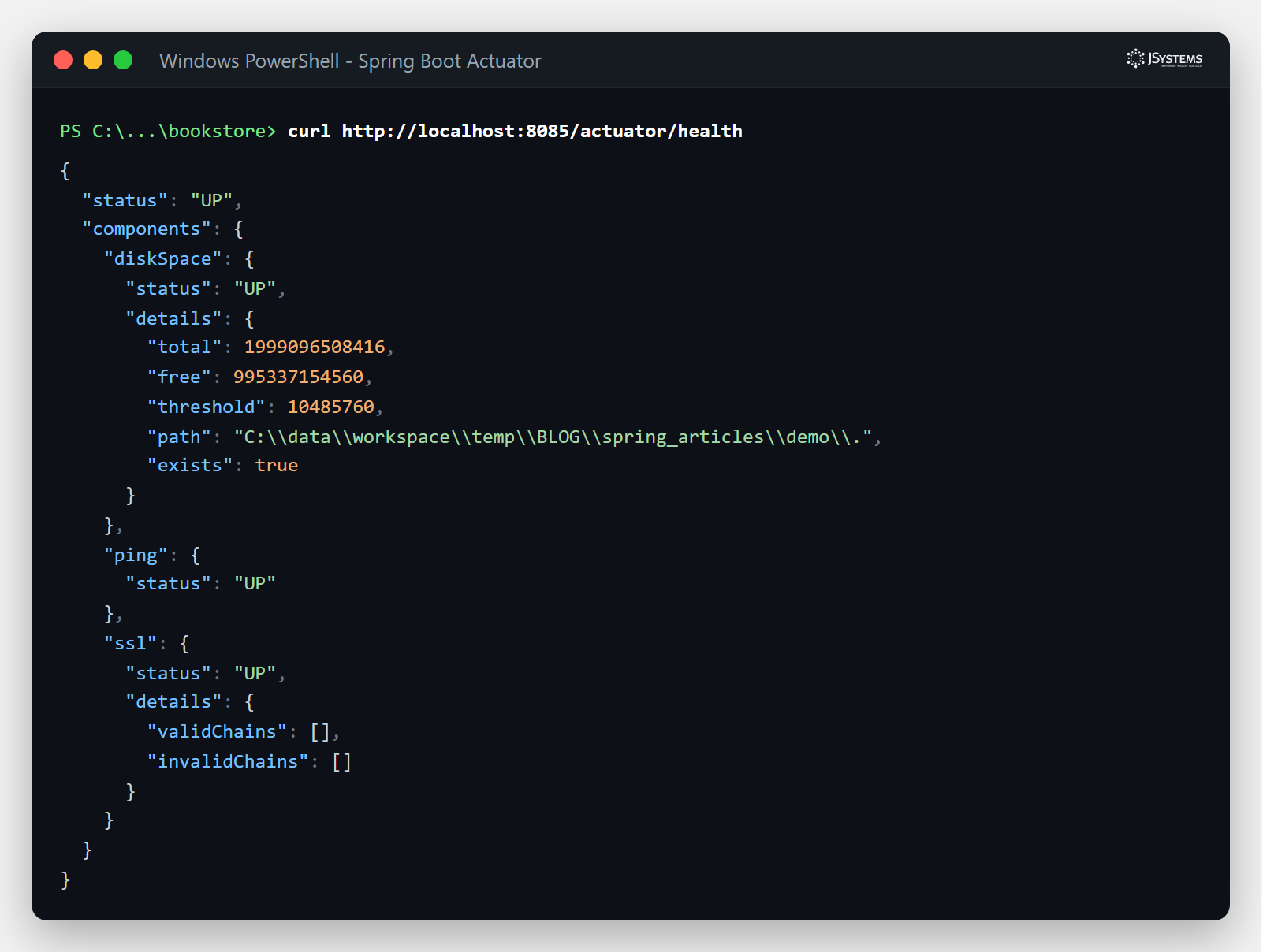Click the "validChains" key
1263x952 pixels.
[217, 731]
